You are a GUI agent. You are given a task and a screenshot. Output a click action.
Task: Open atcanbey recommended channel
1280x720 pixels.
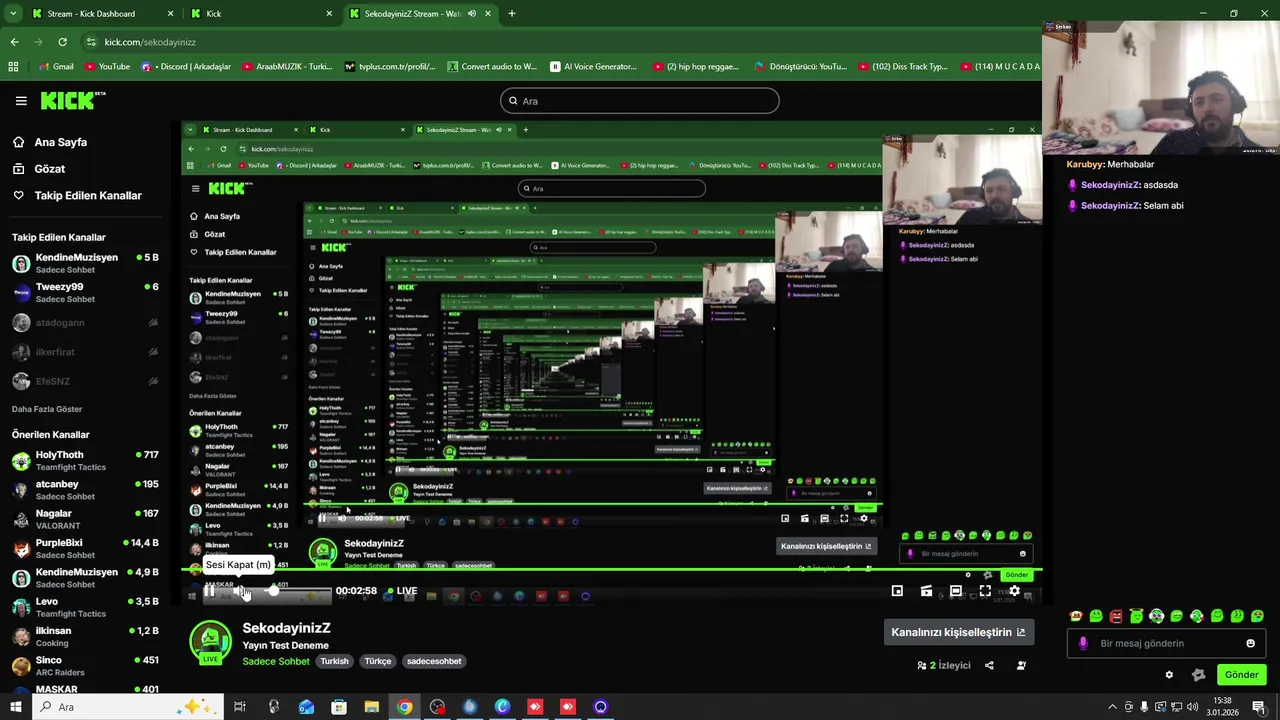[85, 490]
